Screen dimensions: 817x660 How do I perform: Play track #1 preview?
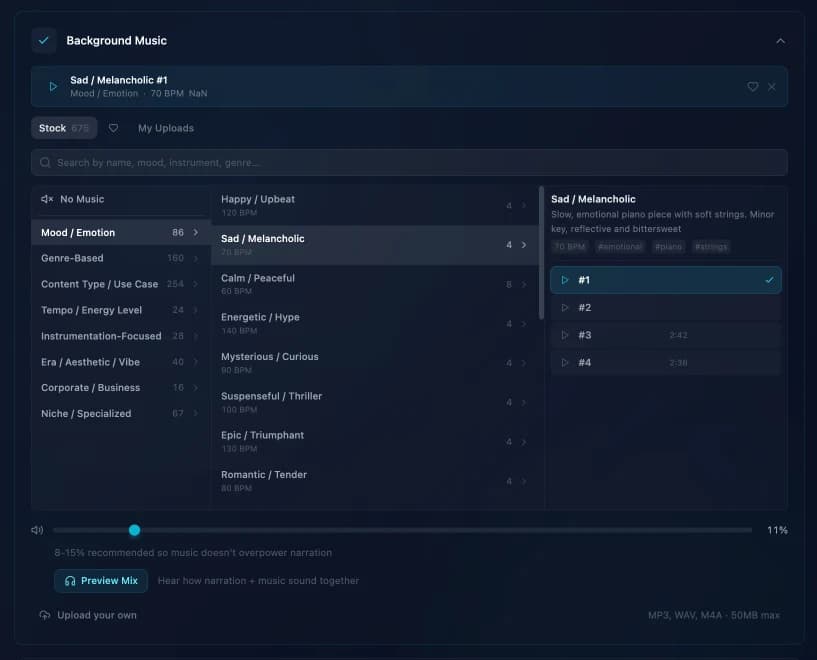[565, 280]
